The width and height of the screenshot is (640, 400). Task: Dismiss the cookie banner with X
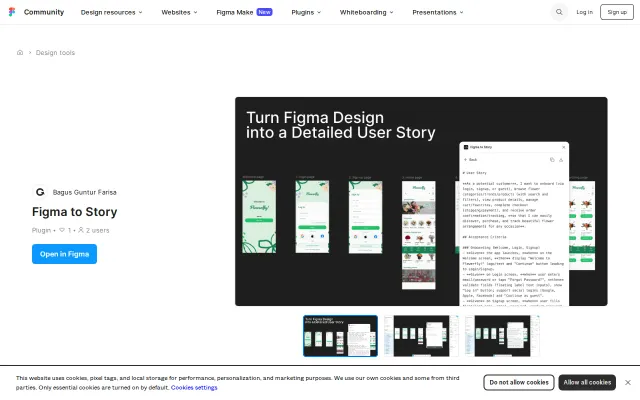tap(628, 382)
